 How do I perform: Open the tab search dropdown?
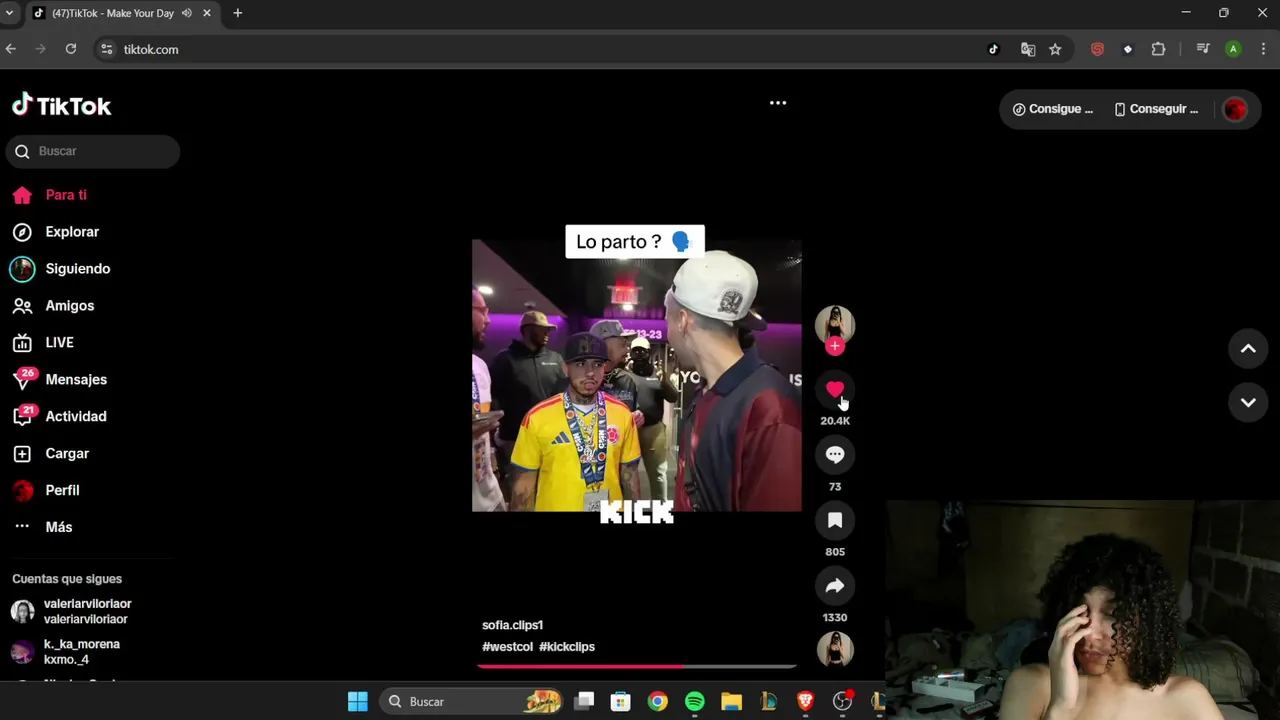(9, 13)
